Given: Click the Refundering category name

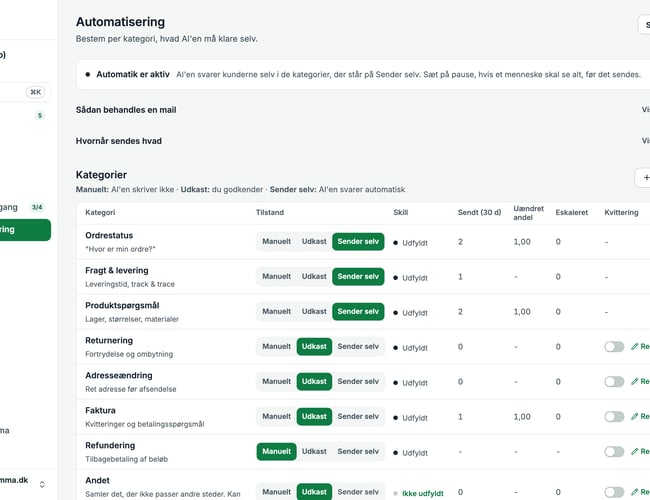Looking at the screenshot, I should click(x=110, y=445).
